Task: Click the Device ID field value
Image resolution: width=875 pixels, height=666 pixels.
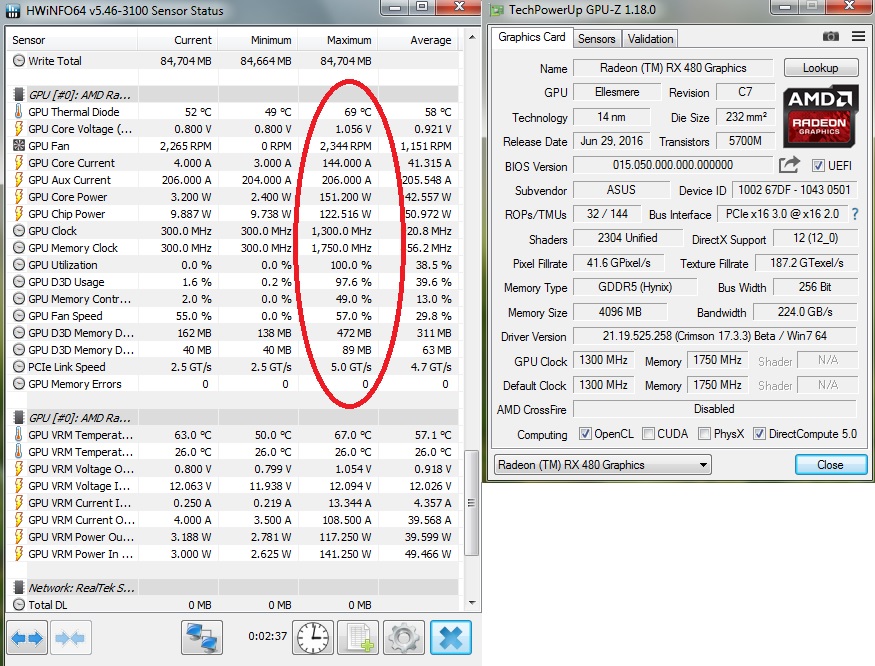Action: pos(794,190)
